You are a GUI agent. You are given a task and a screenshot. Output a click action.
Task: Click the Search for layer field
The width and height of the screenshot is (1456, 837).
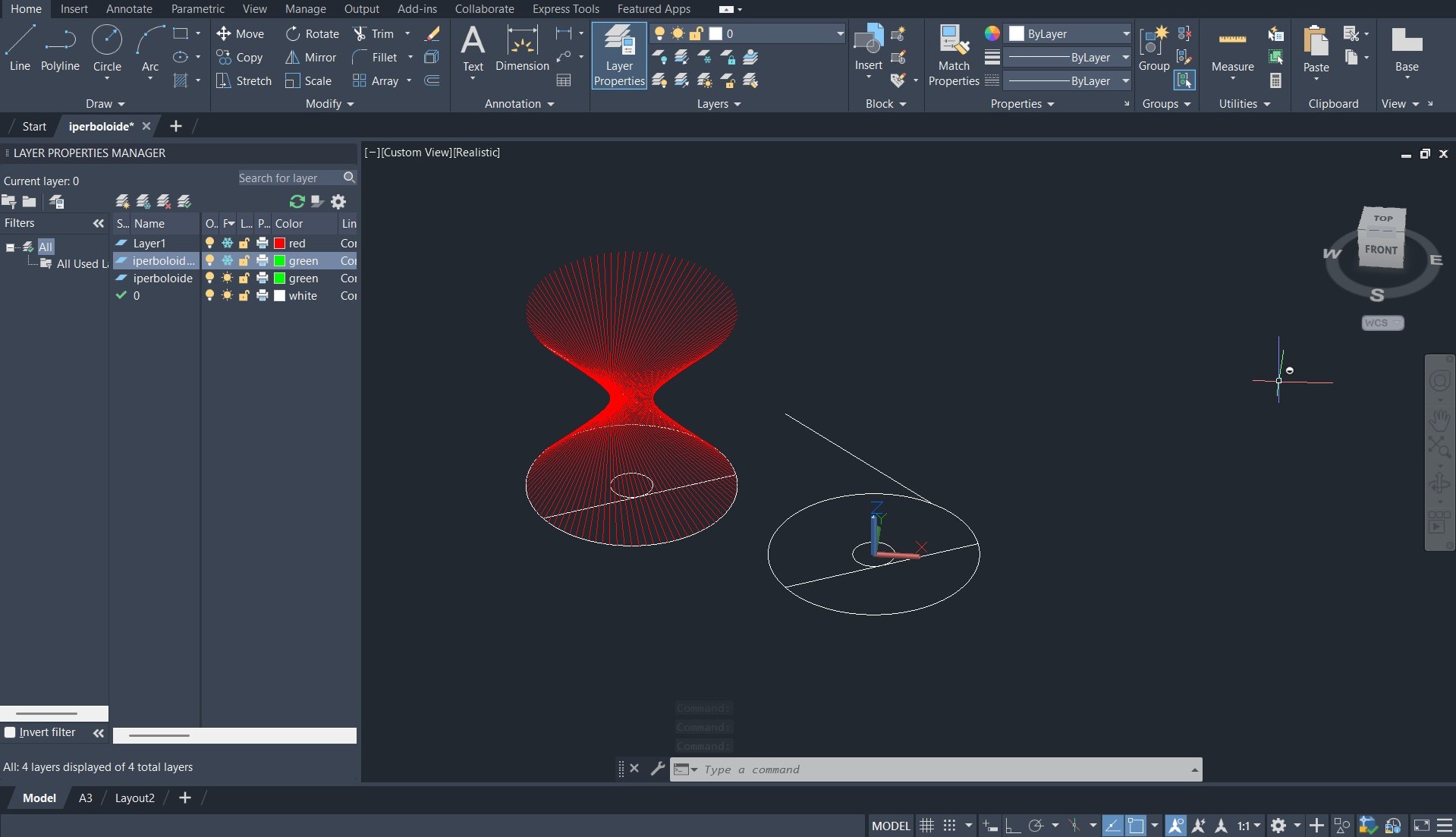pos(288,178)
